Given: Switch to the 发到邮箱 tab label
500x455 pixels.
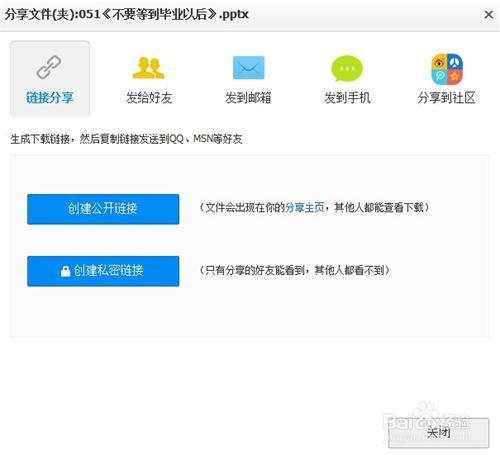Looking at the screenshot, I should click(248, 98).
